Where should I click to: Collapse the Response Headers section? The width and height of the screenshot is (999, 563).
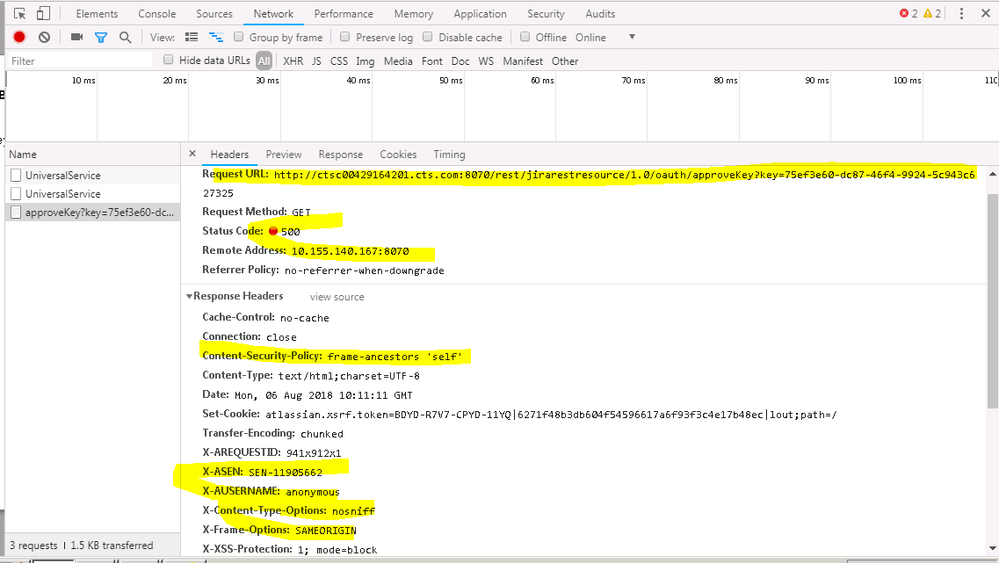coord(189,296)
